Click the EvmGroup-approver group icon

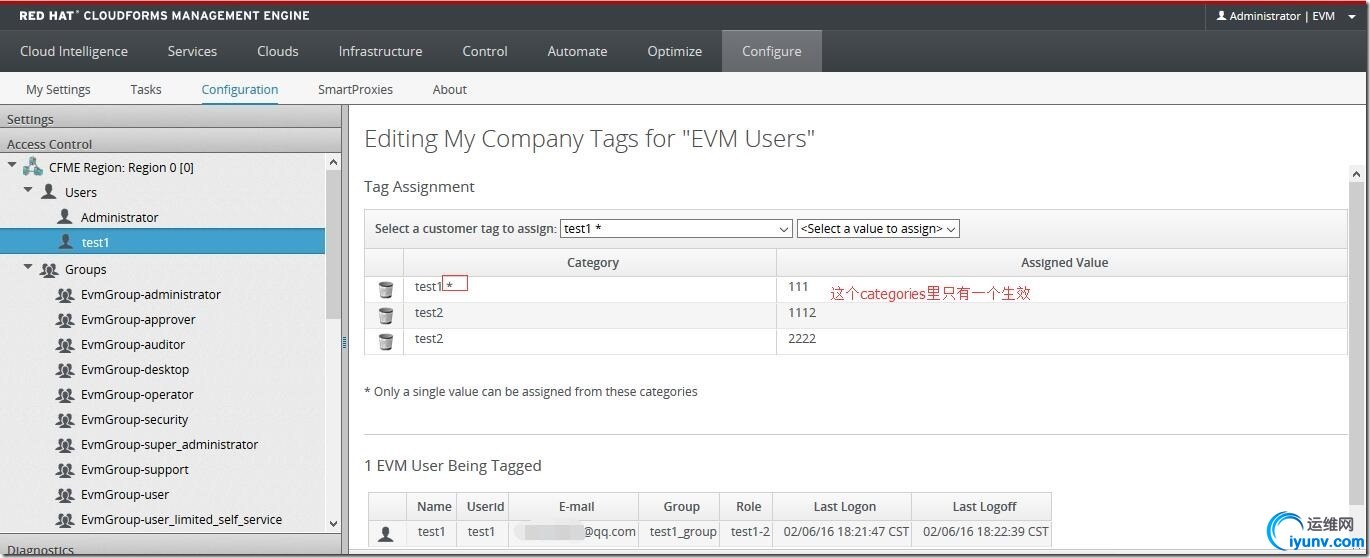click(x=65, y=320)
